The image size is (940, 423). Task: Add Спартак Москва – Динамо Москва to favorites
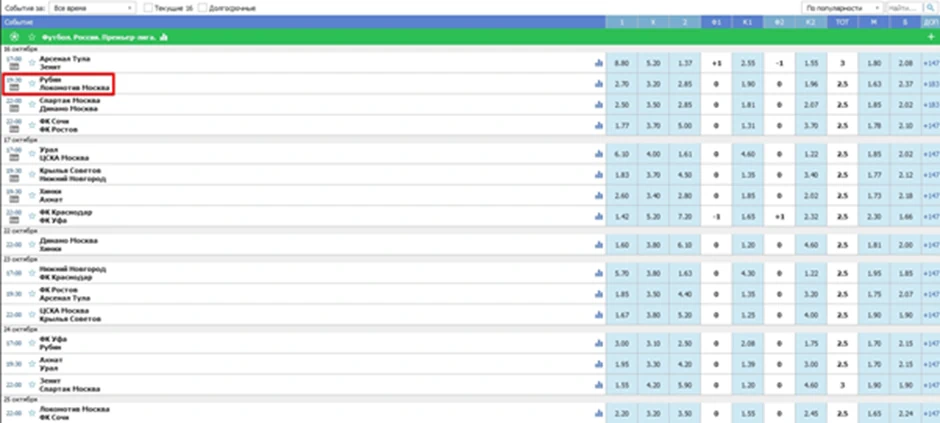click(32, 104)
